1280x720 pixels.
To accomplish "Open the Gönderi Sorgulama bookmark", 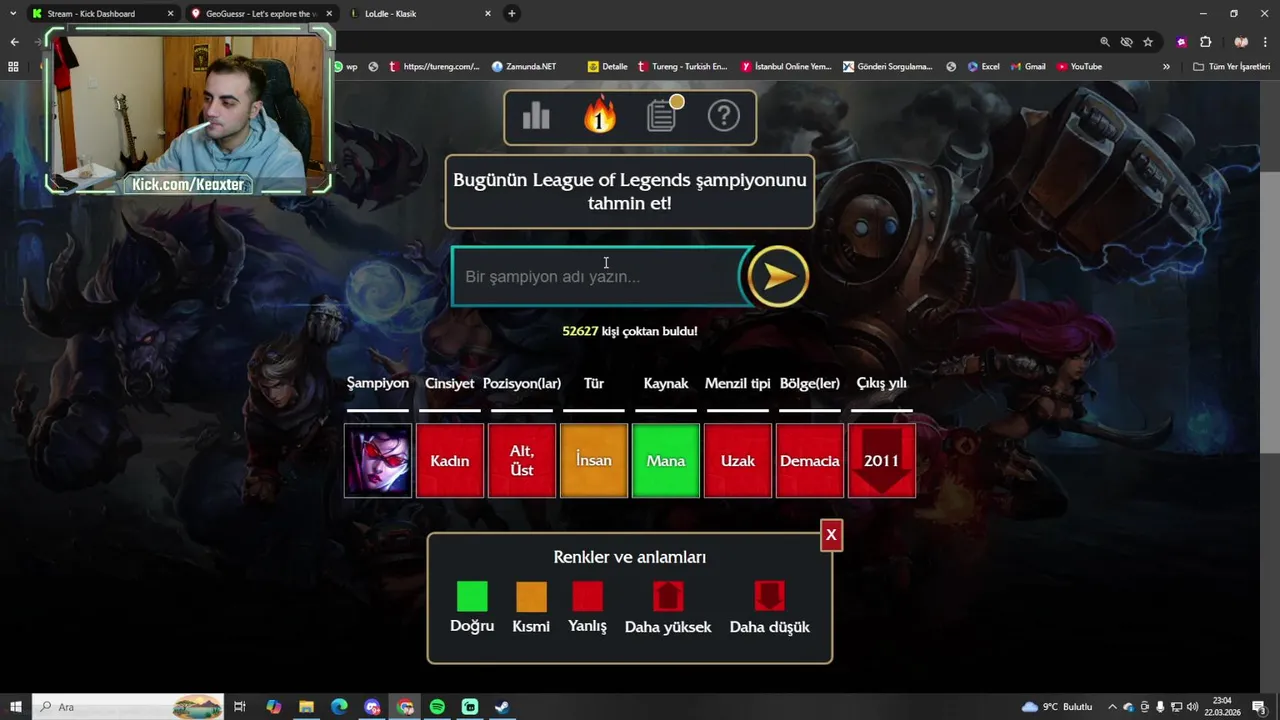I will pos(888,67).
